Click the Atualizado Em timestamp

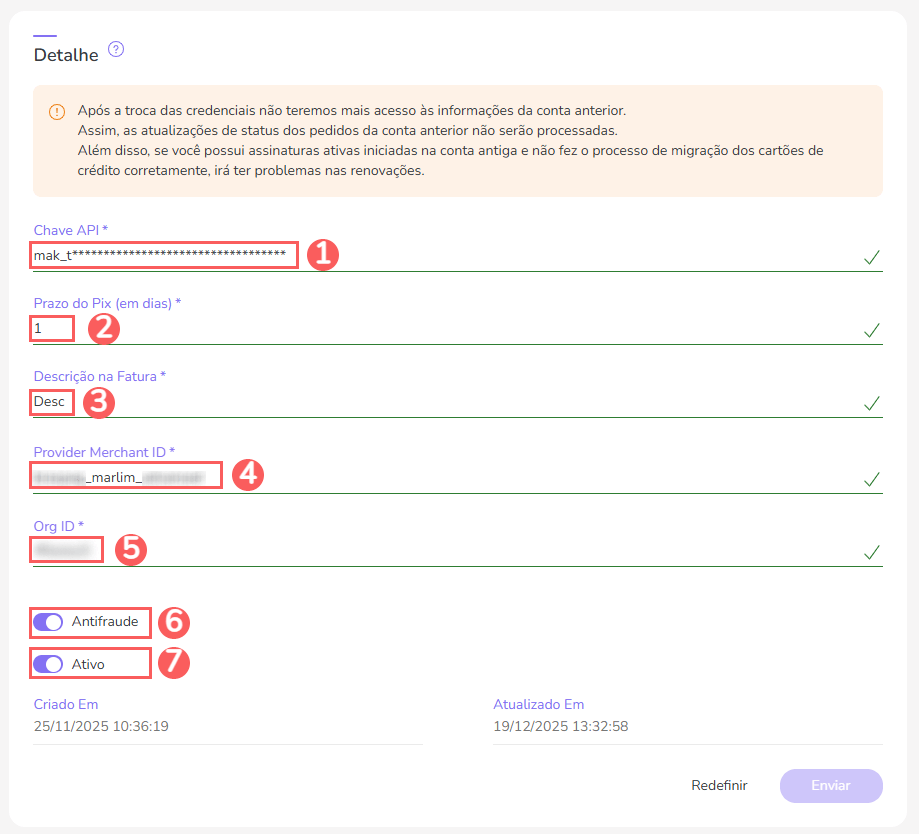[560, 726]
